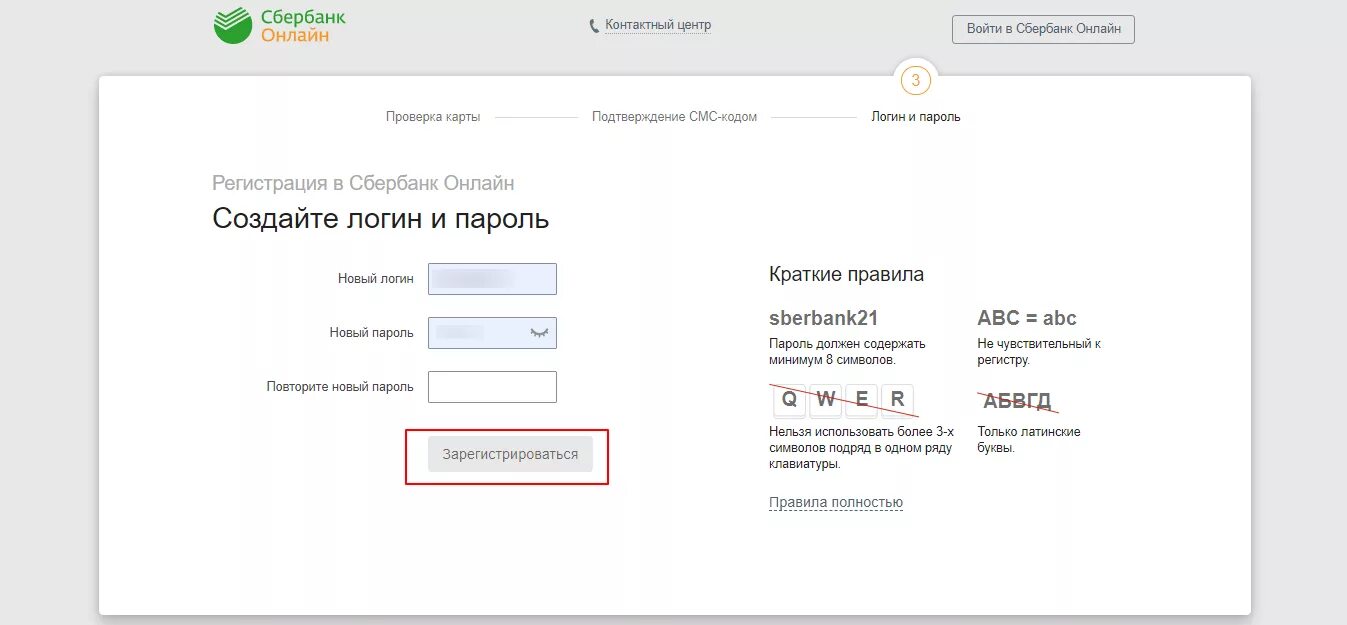Click the Зарегистрироваться button
The height and width of the screenshot is (625, 1347).
(x=510, y=454)
